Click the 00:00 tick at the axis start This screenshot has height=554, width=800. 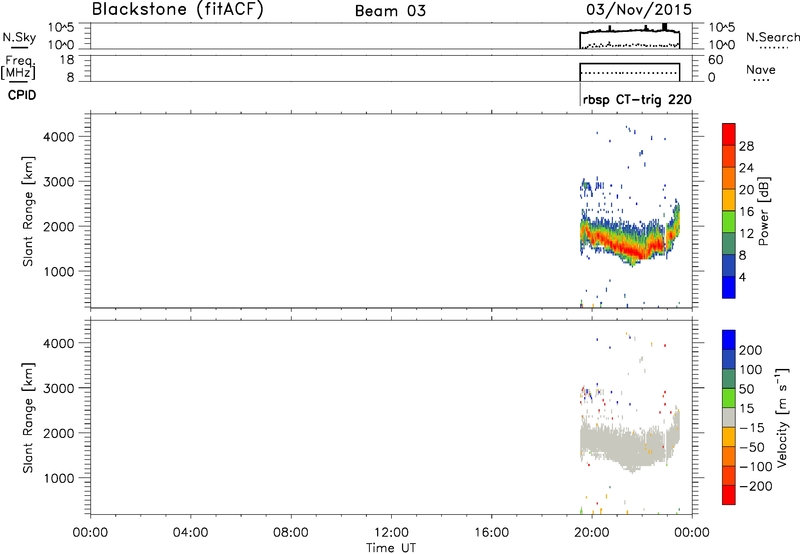pyautogui.click(x=90, y=533)
